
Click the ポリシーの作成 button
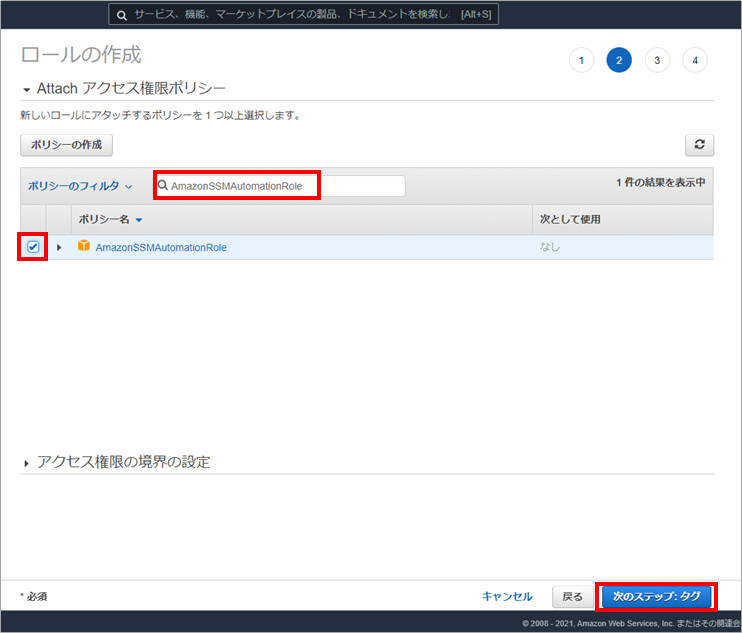(66, 145)
